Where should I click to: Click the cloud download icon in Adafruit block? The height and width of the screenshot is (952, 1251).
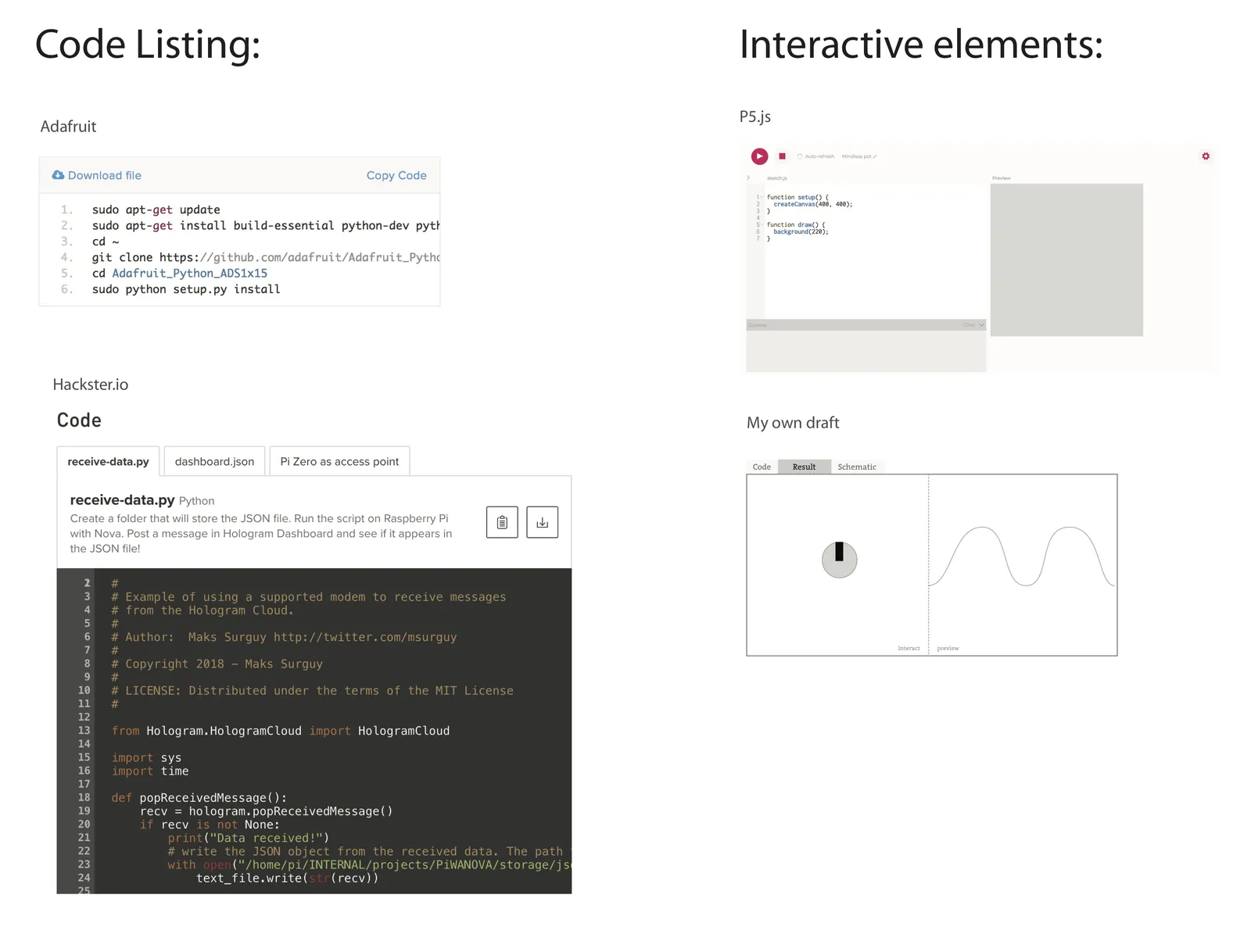58,175
